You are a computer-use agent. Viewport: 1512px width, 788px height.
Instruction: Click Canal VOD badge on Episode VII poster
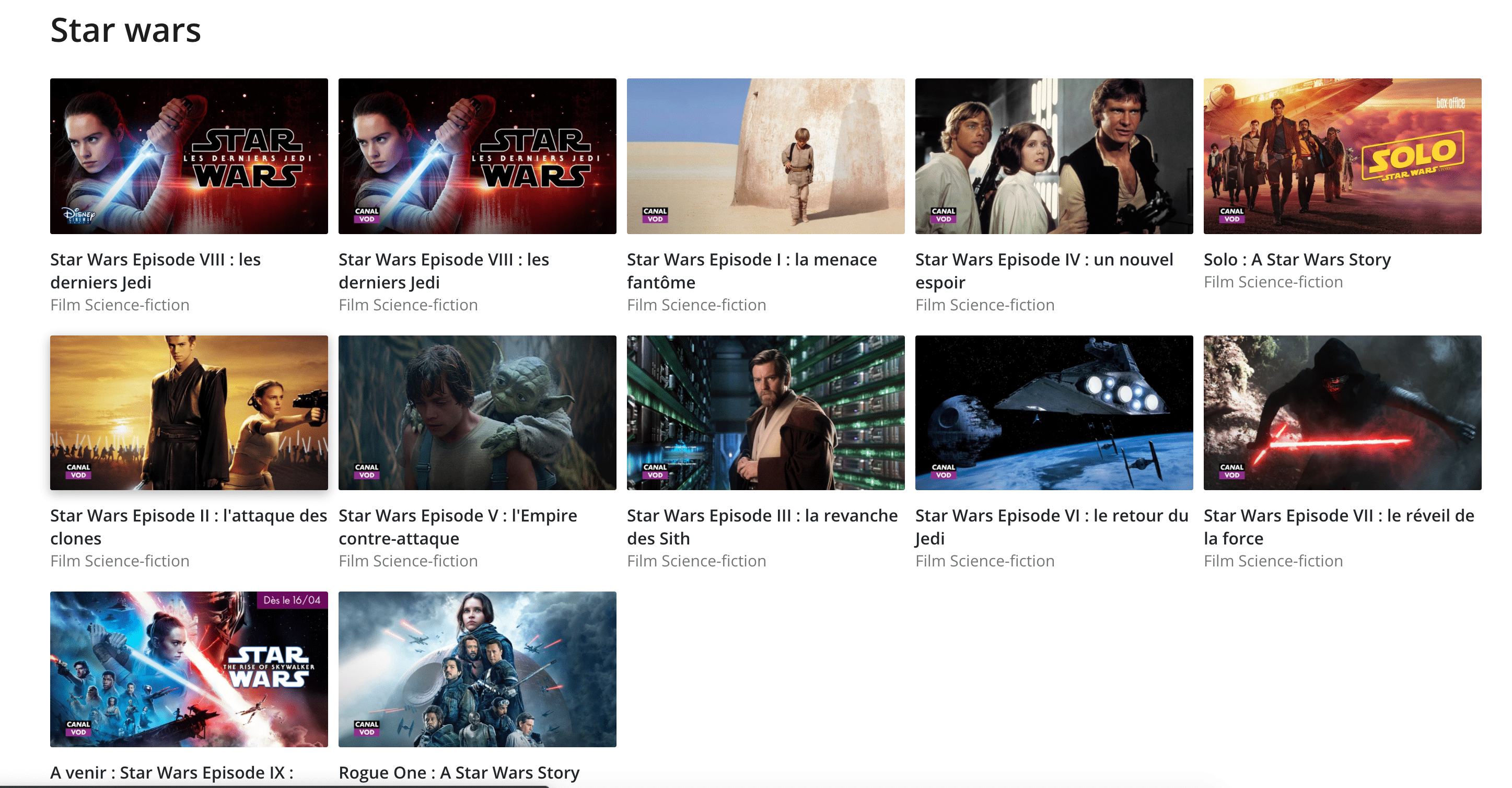1231,471
